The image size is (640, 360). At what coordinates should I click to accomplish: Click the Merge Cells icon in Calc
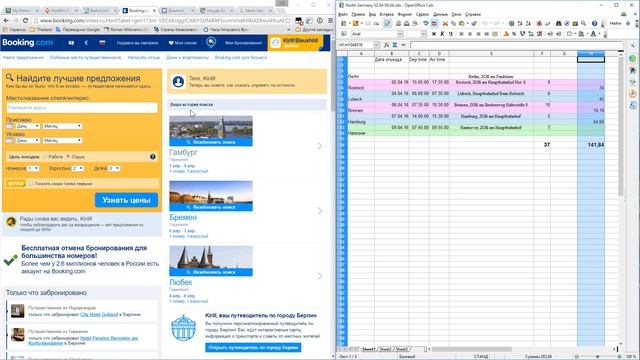pos(495,34)
